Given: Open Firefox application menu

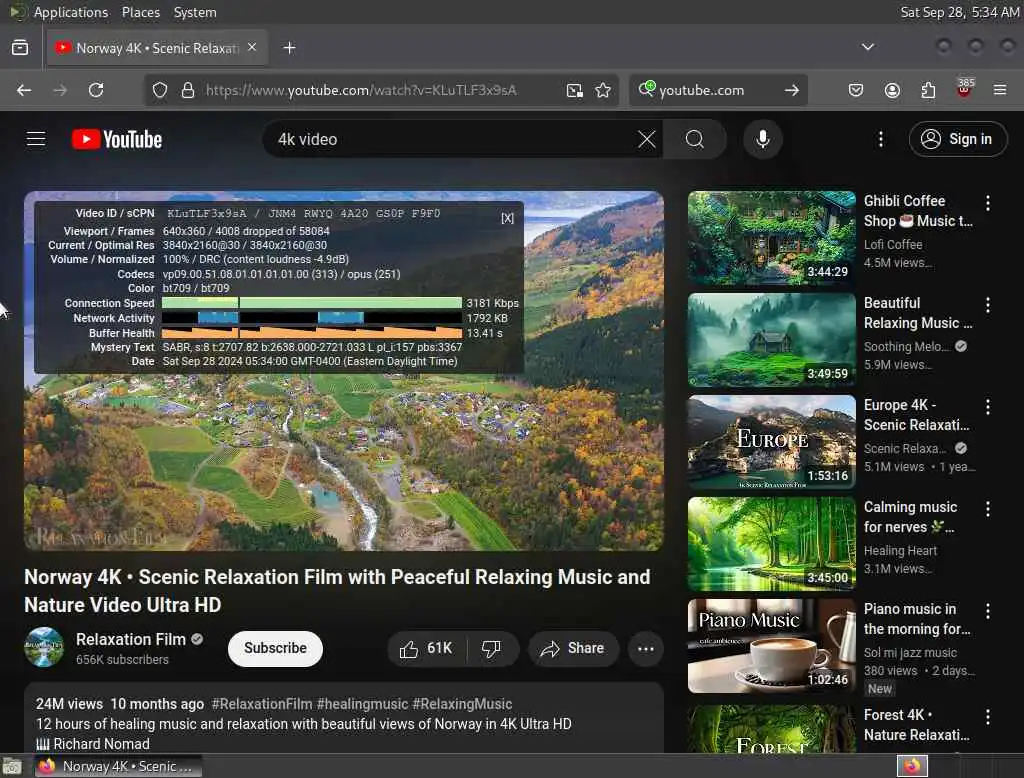Looking at the screenshot, I should [1000, 90].
